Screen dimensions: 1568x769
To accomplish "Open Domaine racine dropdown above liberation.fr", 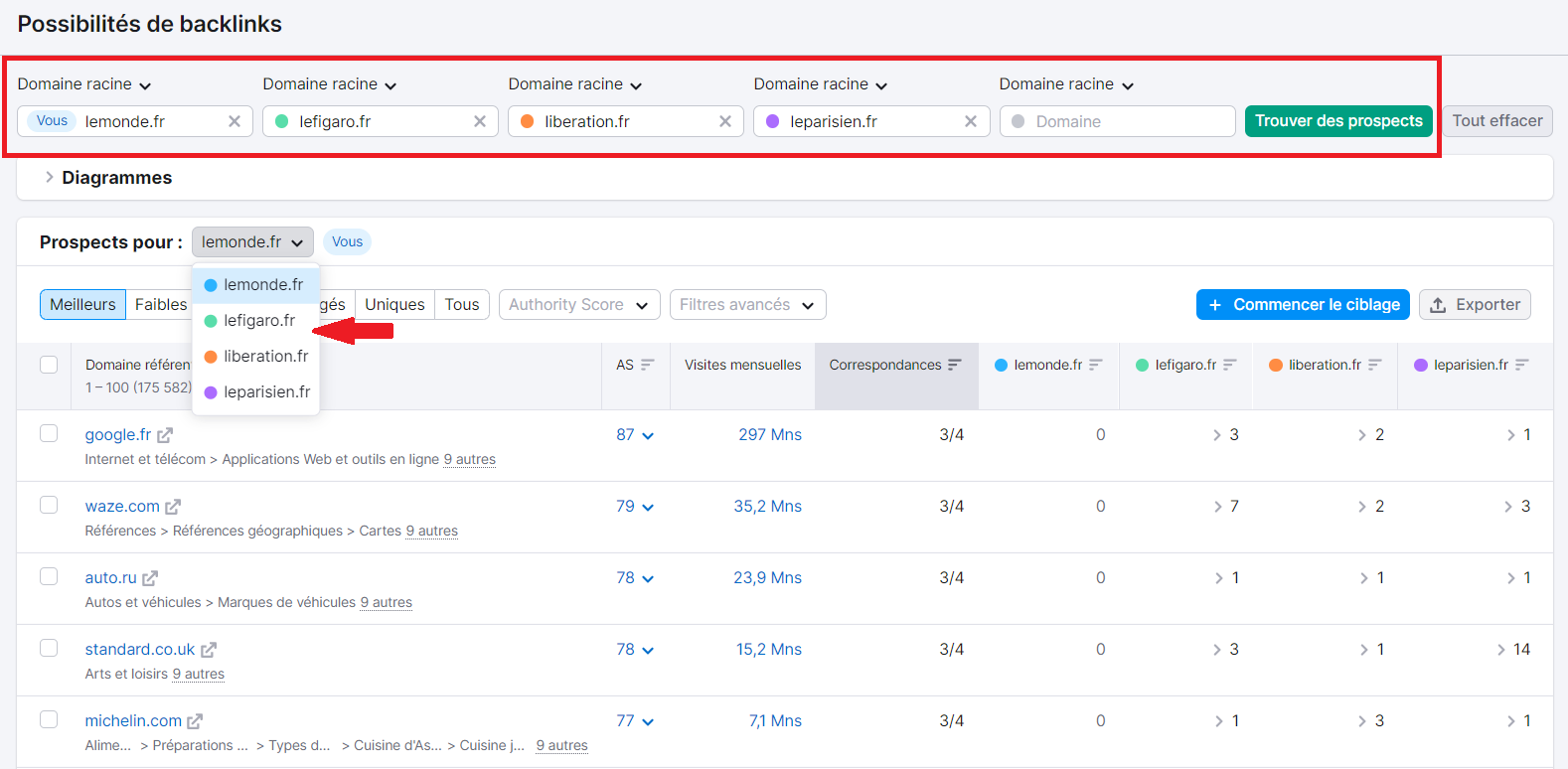I will pyautogui.click(x=575, y=84).
